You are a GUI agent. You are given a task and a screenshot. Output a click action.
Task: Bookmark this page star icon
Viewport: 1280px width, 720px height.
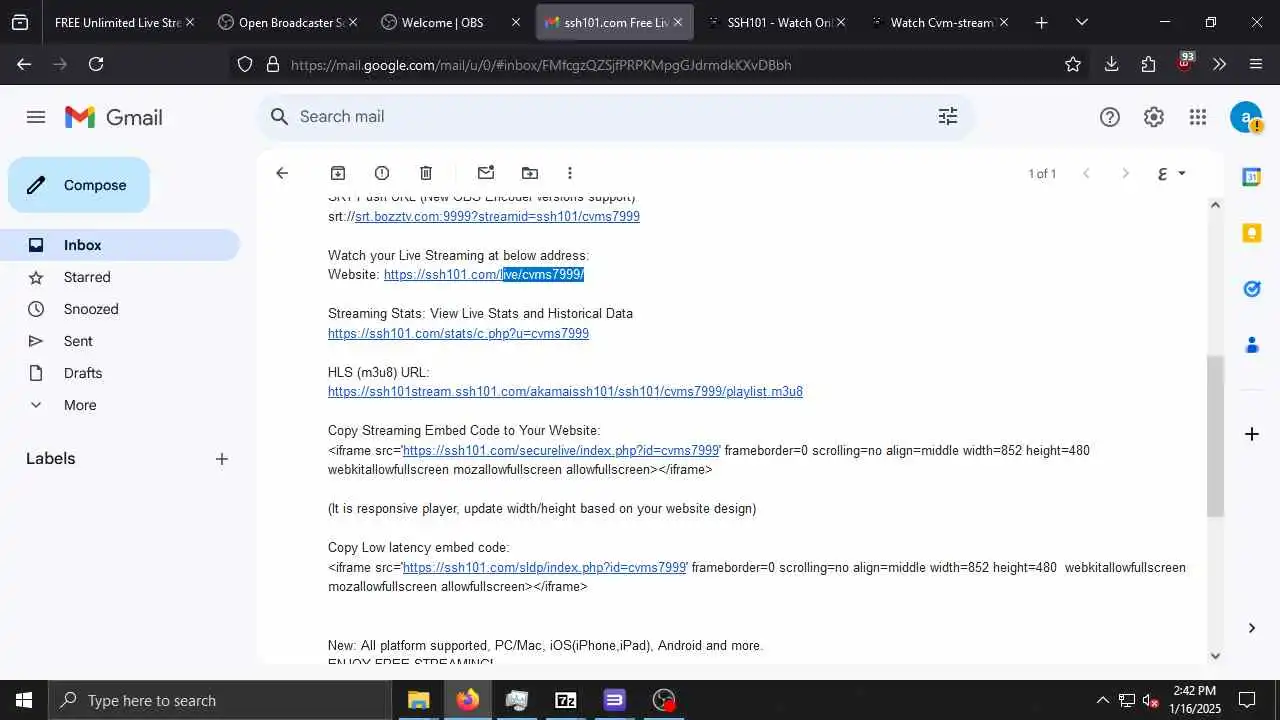click(x=1073, y=64)
